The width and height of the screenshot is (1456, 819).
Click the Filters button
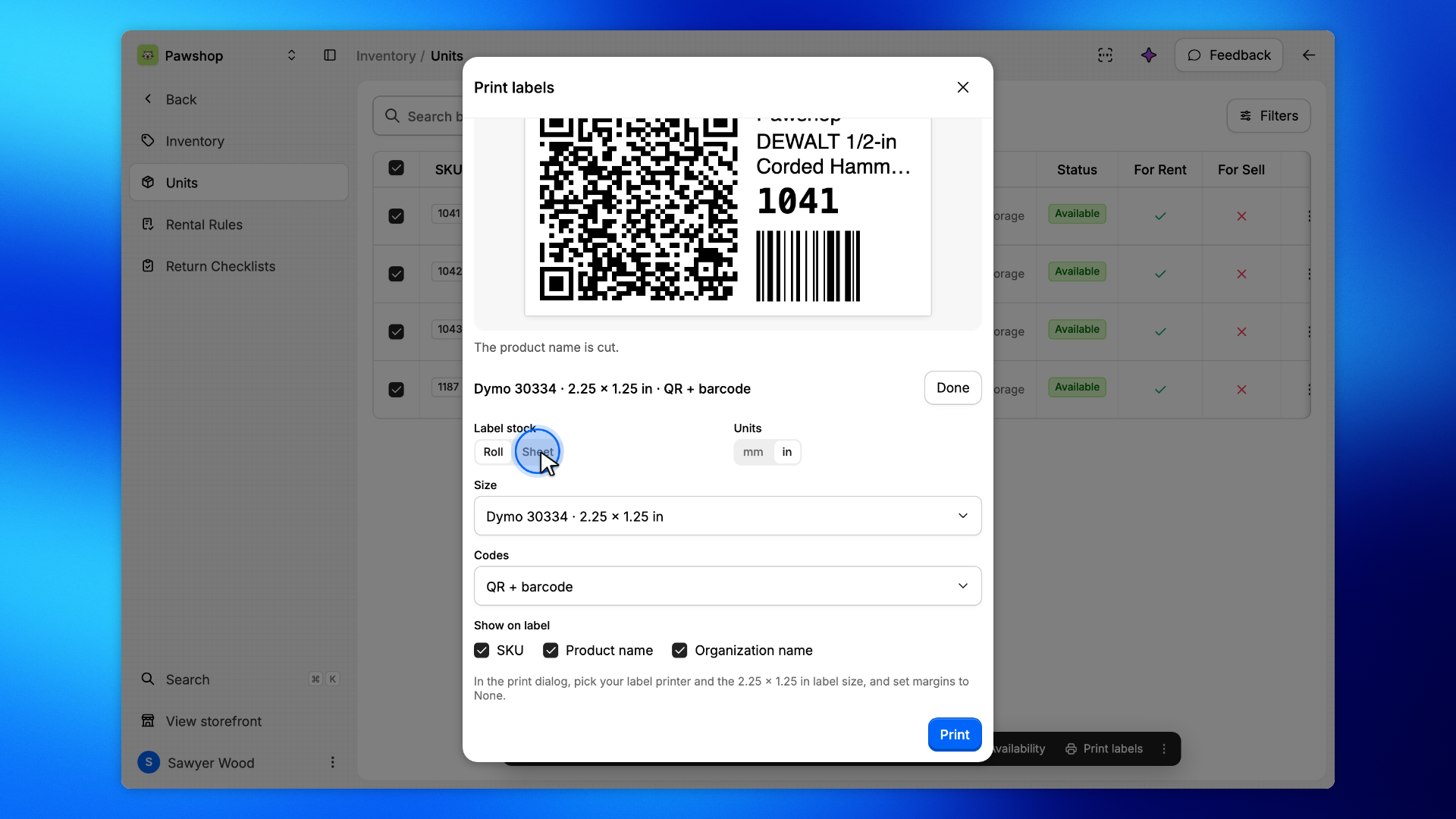(x=1269, y=116)
